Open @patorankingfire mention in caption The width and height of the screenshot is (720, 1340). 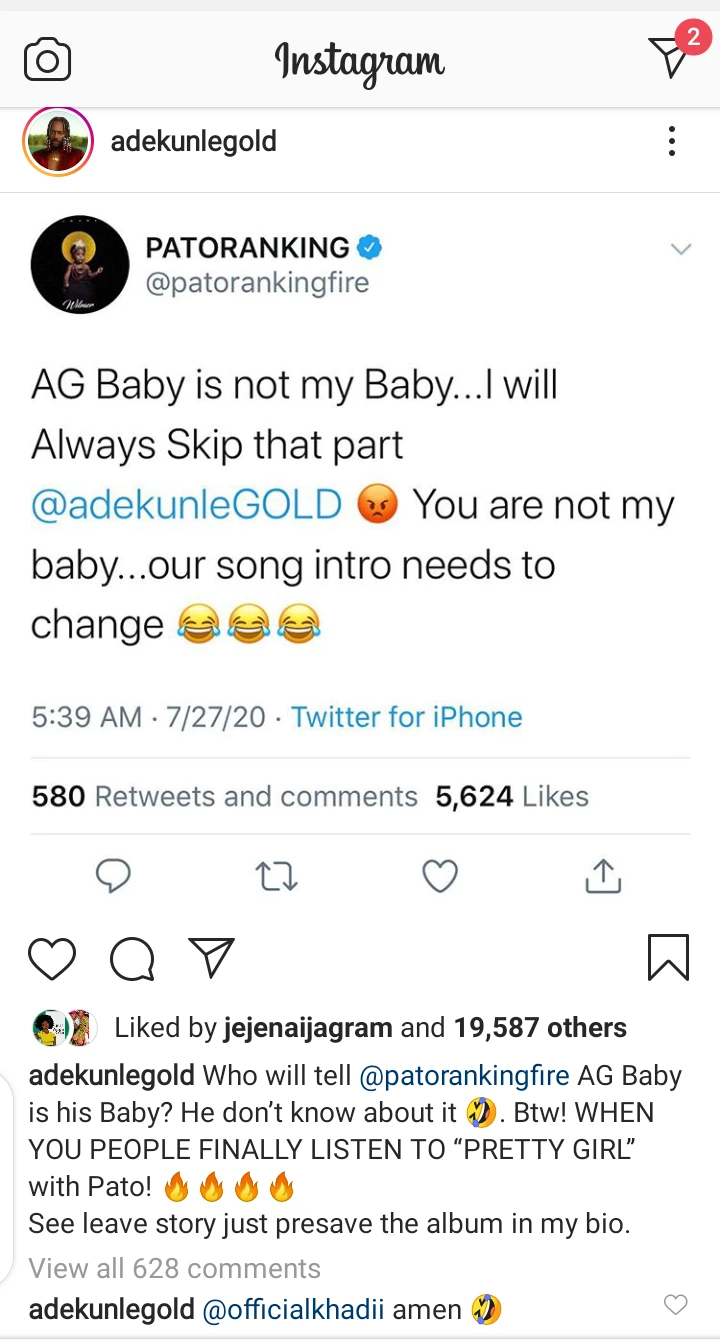[x=465, y=1076]
